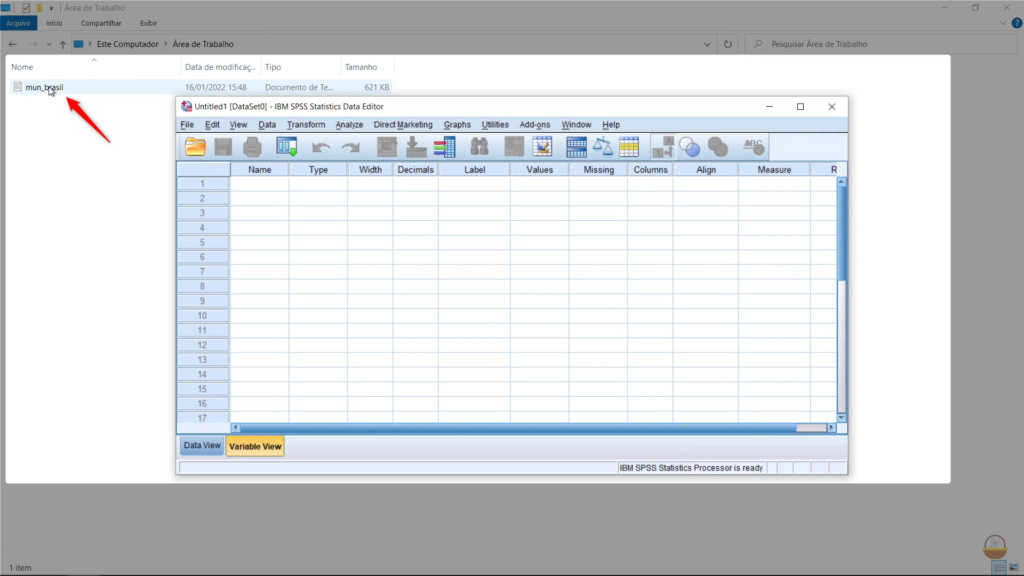Open the Help menu in SPSS
This screenshot has width=1024, height=576.
click(x=611, y=125)
